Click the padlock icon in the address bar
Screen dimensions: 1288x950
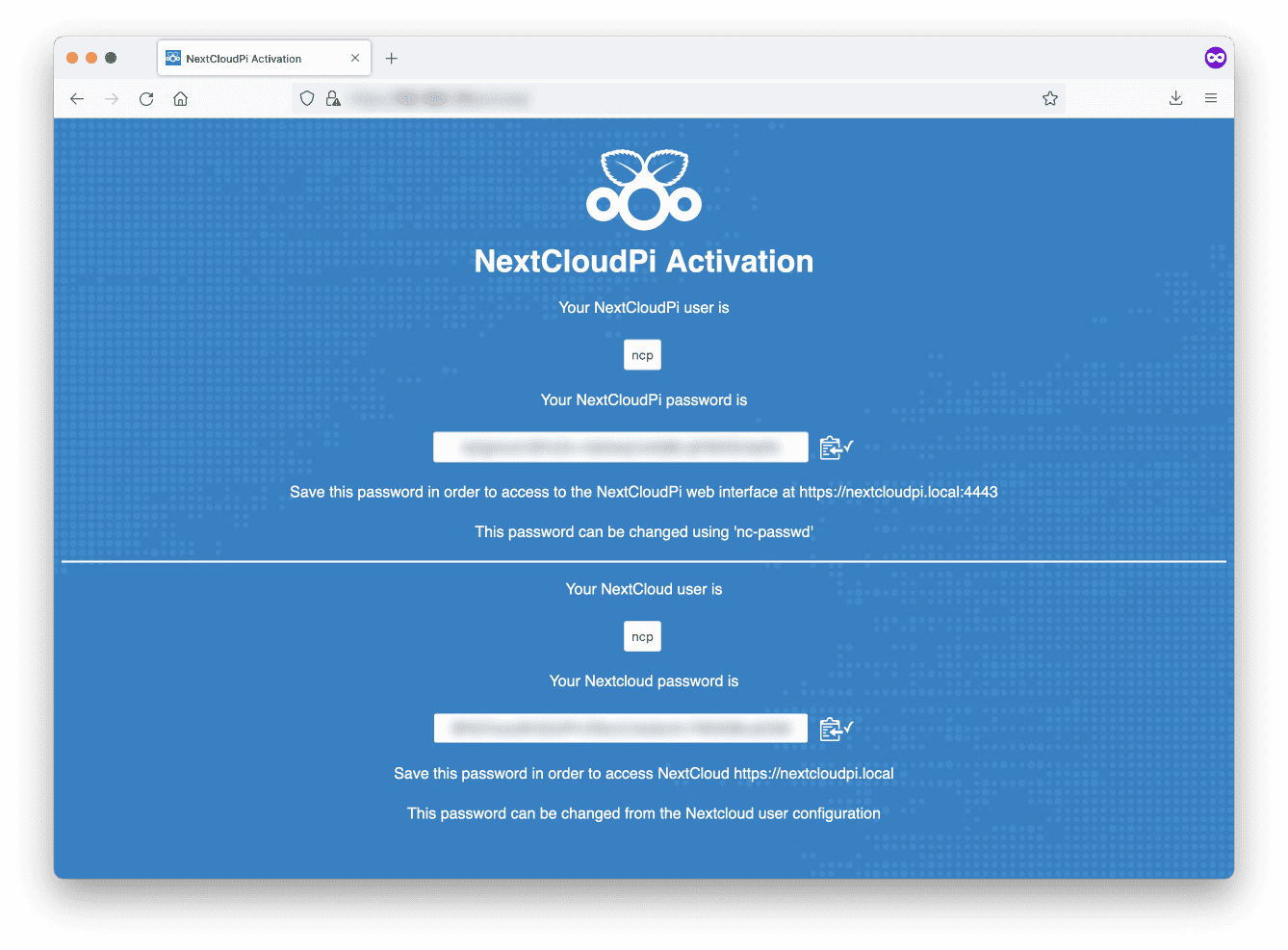coord(333,98)
